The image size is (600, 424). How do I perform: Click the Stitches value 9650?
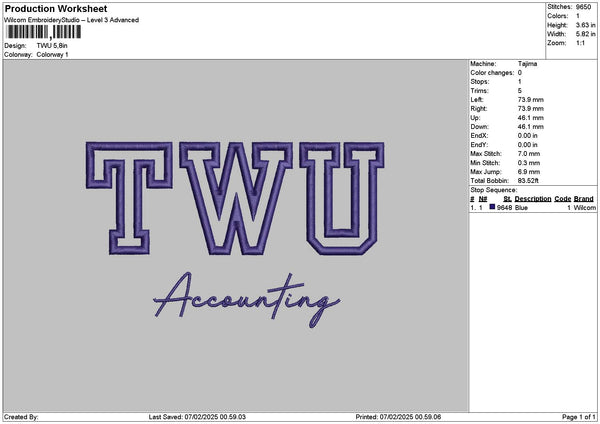click(584, 7)
